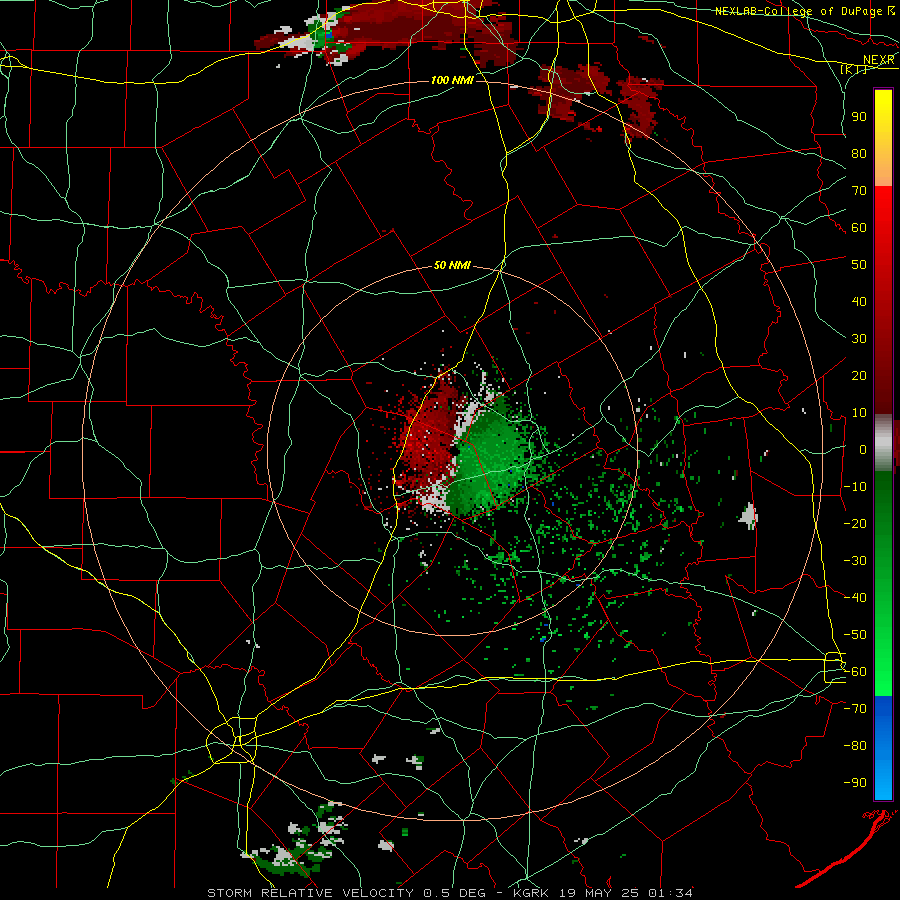Click the -70 value on velocity scale
Screen dimensions: 900x900
point(855,709)
